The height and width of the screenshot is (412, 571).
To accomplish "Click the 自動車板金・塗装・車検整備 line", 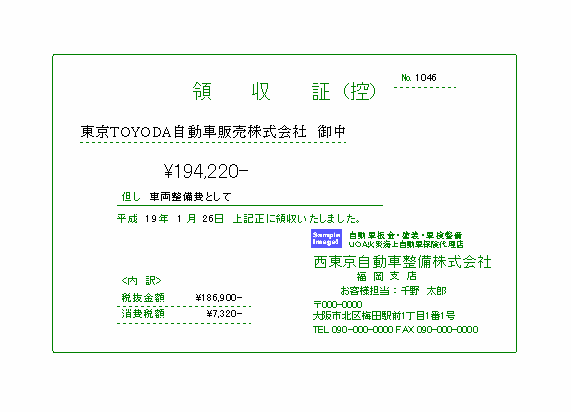I will [x=405, y=235].
